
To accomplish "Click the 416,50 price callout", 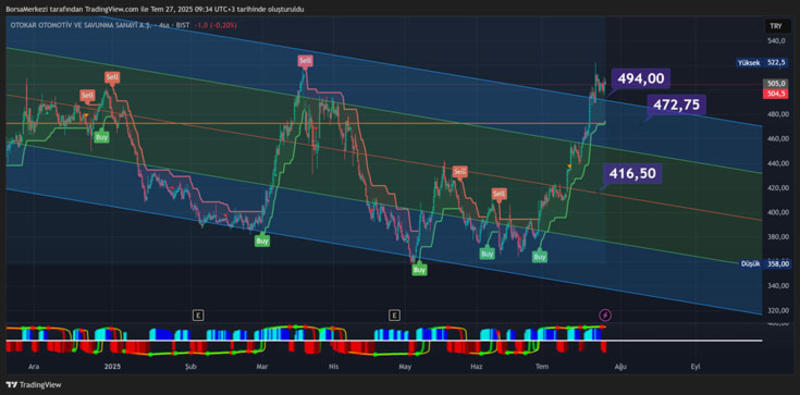I will pyautogui.click(x=632, y=174).
